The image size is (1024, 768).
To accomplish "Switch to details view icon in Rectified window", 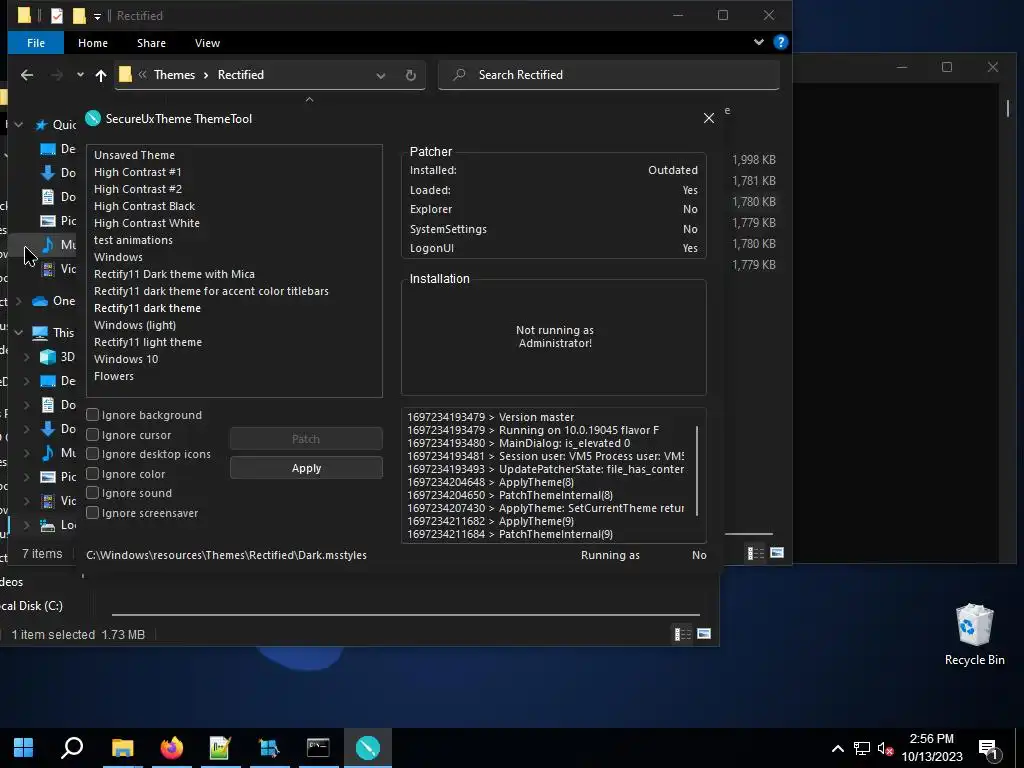I will pos(755,553).
